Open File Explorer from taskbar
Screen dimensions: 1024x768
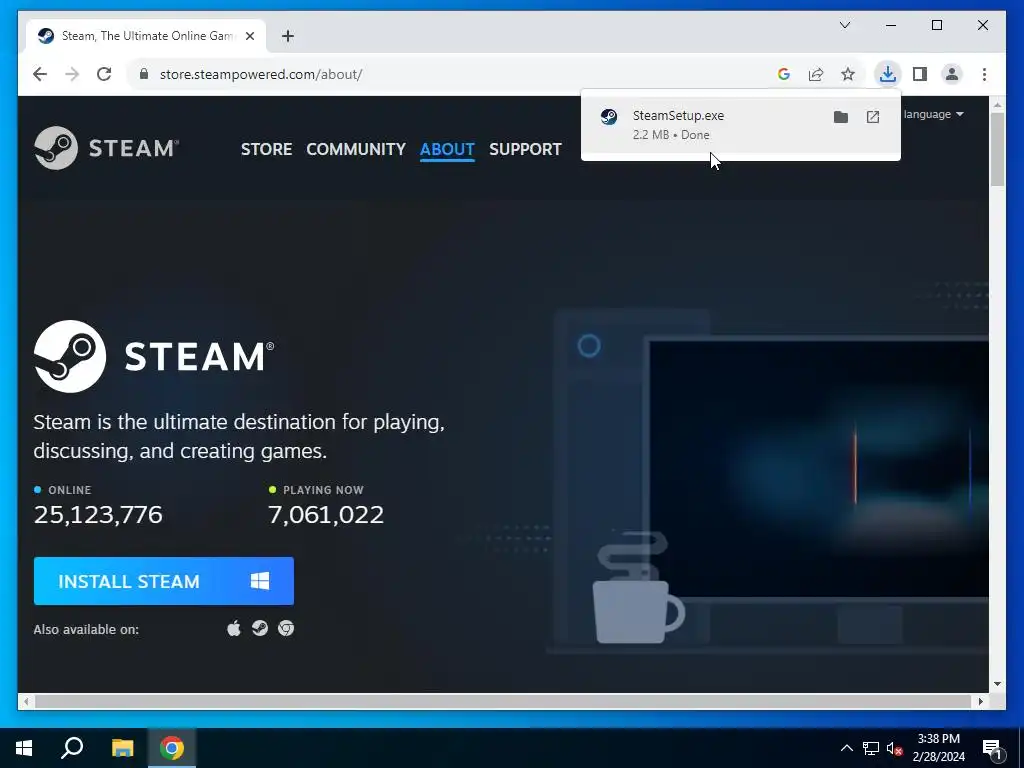[x=122, y=748]
